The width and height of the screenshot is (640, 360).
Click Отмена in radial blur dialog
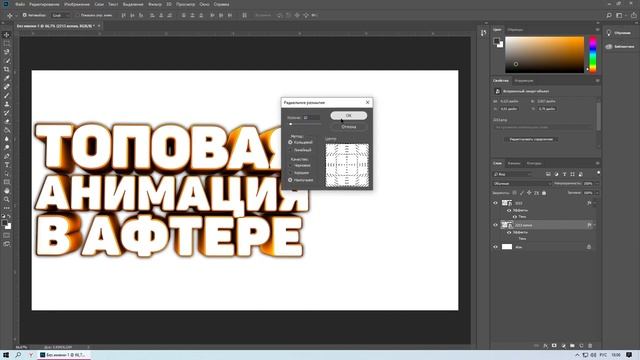point(349,127)
